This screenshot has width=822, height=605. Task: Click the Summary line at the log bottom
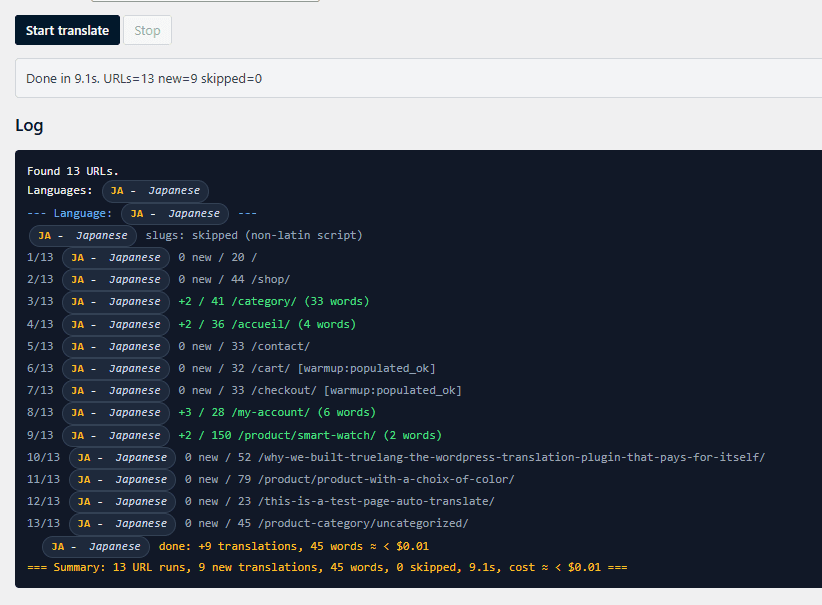click(x=327, y=567)
